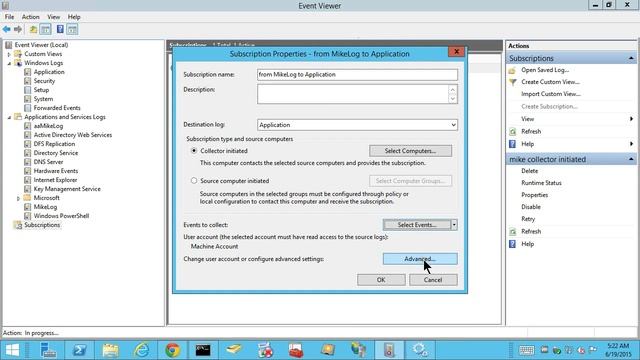The height and width of the screenshot is (360, 640).
Task: Select the Security log in the tree
Action: coord(44,81)
